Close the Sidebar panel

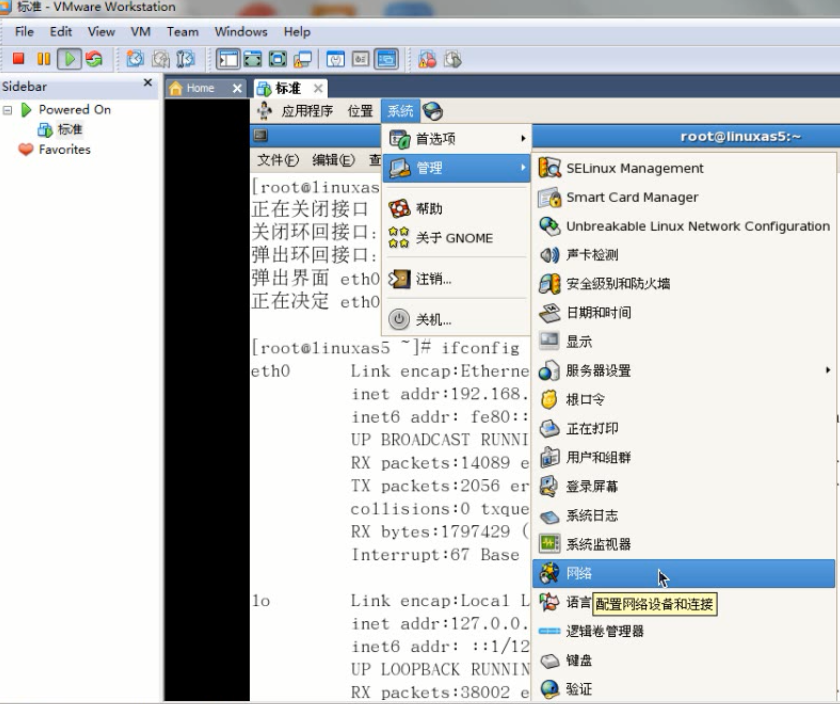tap(148, 83)
